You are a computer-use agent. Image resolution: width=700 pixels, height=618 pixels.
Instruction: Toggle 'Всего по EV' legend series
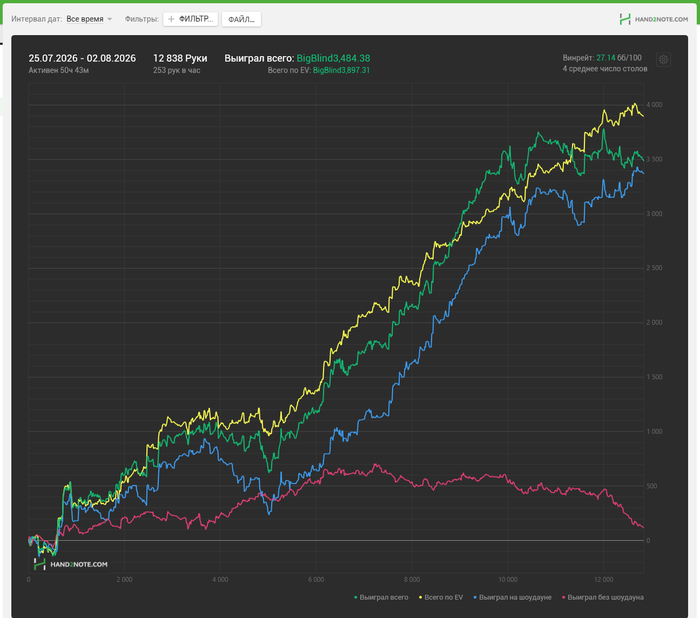pos(441,597)
